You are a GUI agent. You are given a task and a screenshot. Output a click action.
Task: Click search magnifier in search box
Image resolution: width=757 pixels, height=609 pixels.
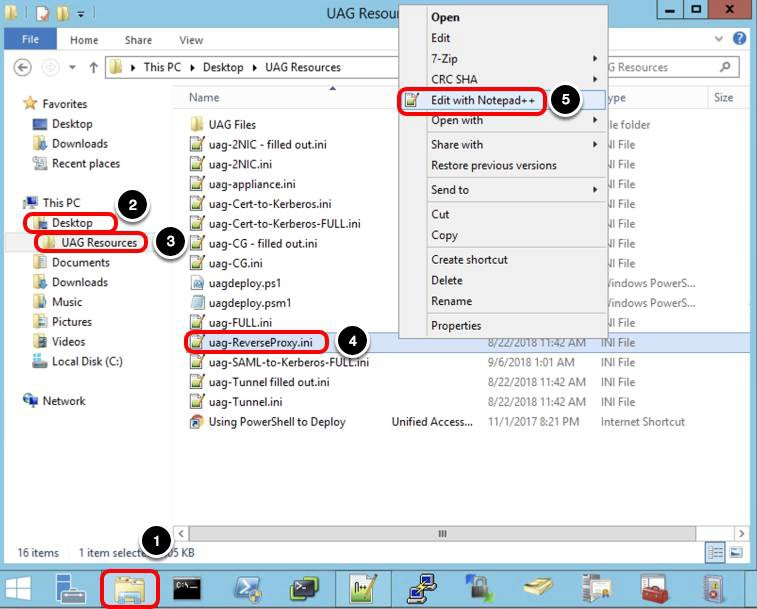point(725,67)
